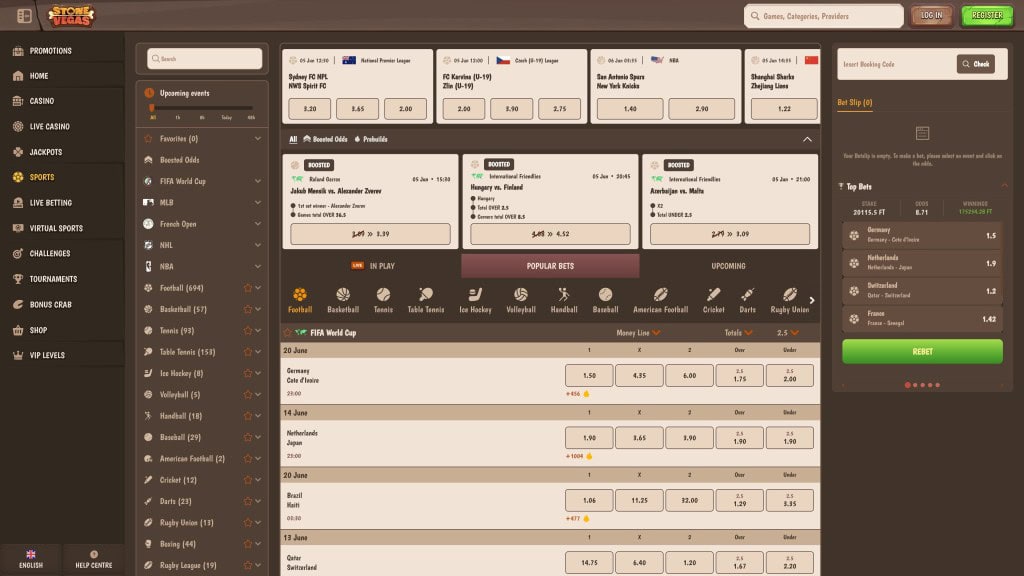Favorite the Cricket (12) category star

[x=248, y=480]
